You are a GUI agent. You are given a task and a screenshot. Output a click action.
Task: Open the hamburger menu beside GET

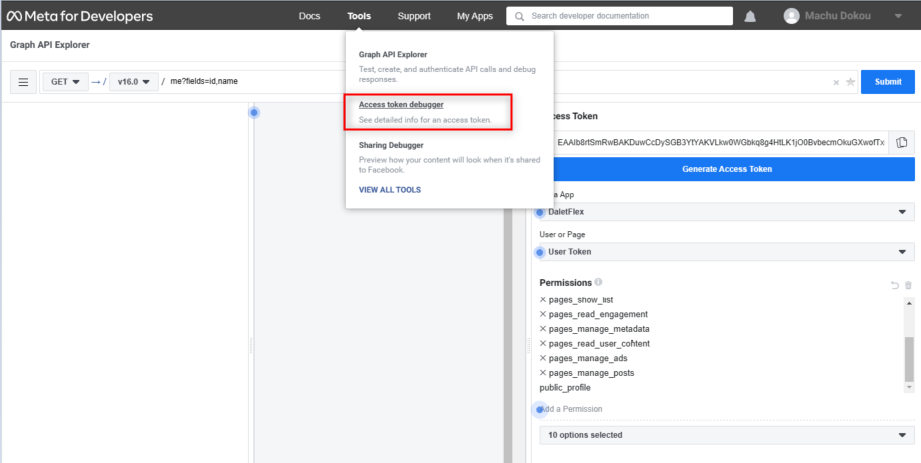23,82
